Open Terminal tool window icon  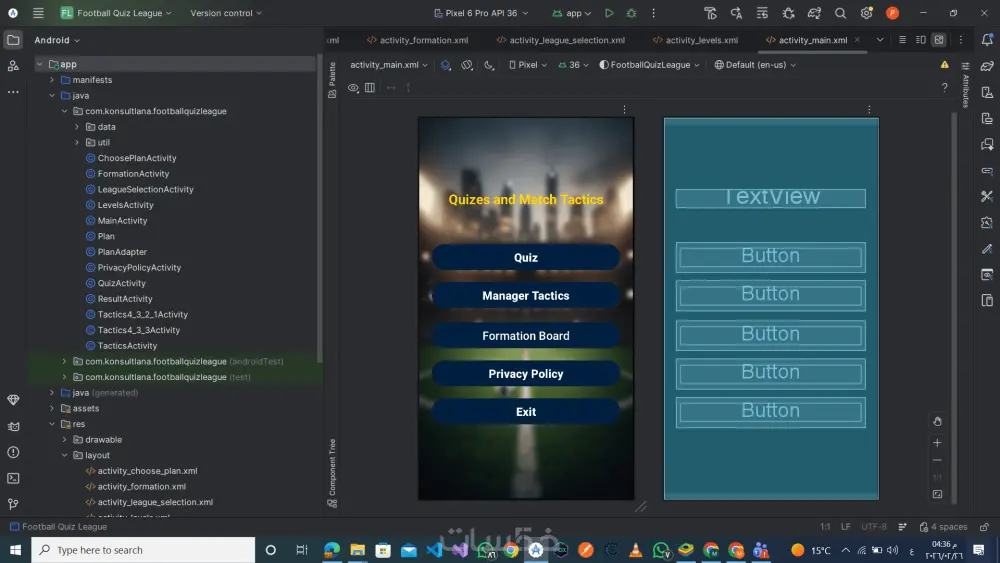click(x=13, y=478)
